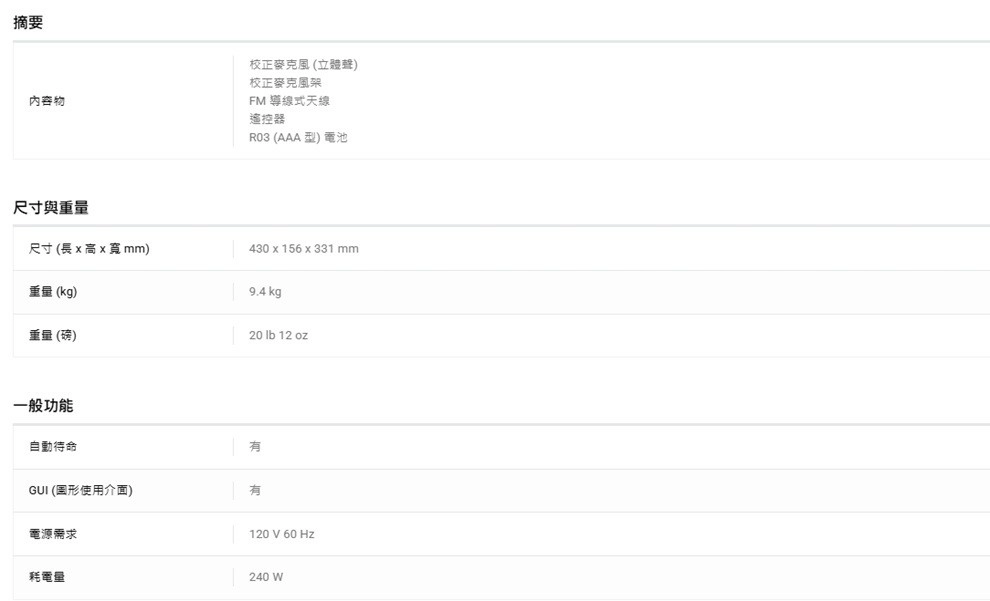
Task: Select the 電源需求 row label
Action: point(53,534)
